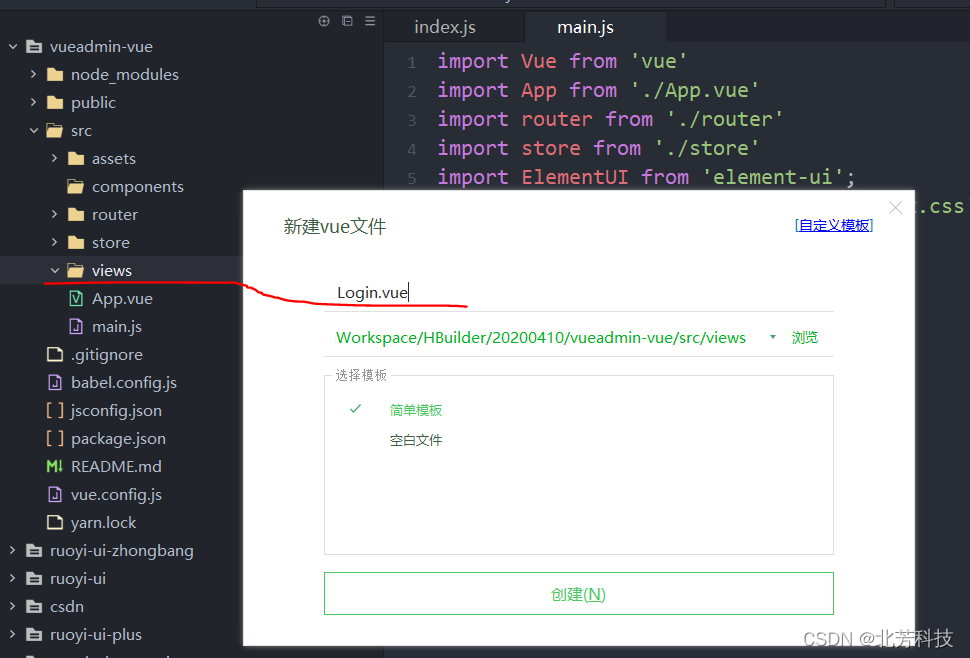The image size is (970, 658).
Task: Click the collapse-all icon in project panel header
Action: coord(348,21)
